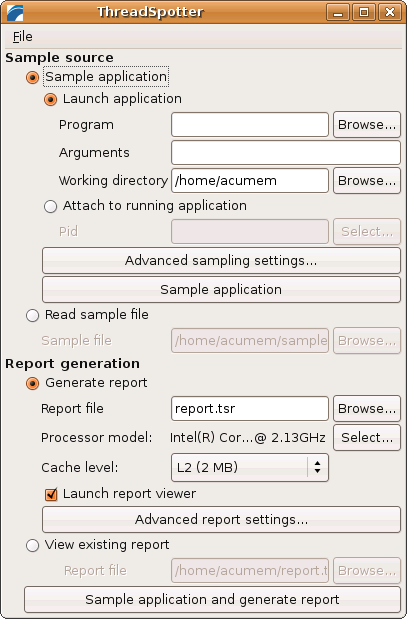This screenshot has width=407, height=619.
Task: Click Sample application and generate report
Action: tap(212, 600)
